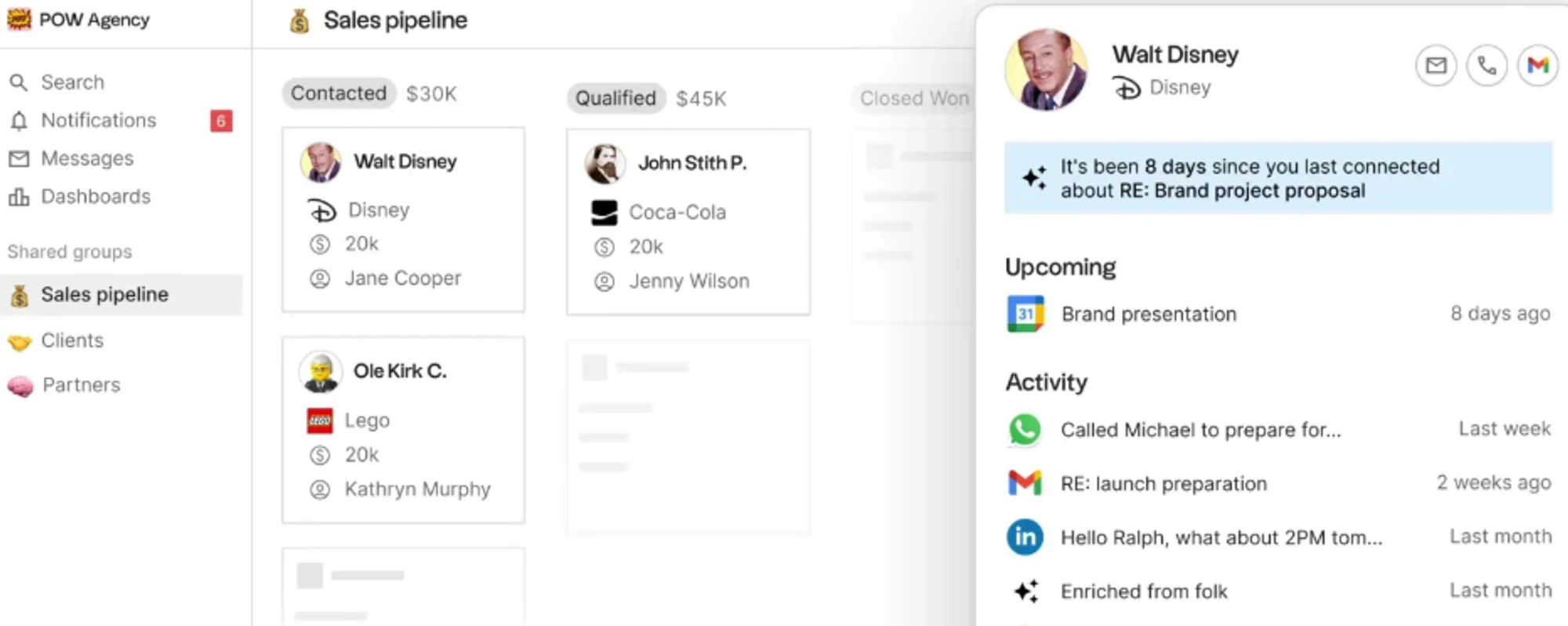The height and width of the screenshot is (626, 1568).
Task: Open the Ole Kirk C. deal card title
Action: click(400, 371)
